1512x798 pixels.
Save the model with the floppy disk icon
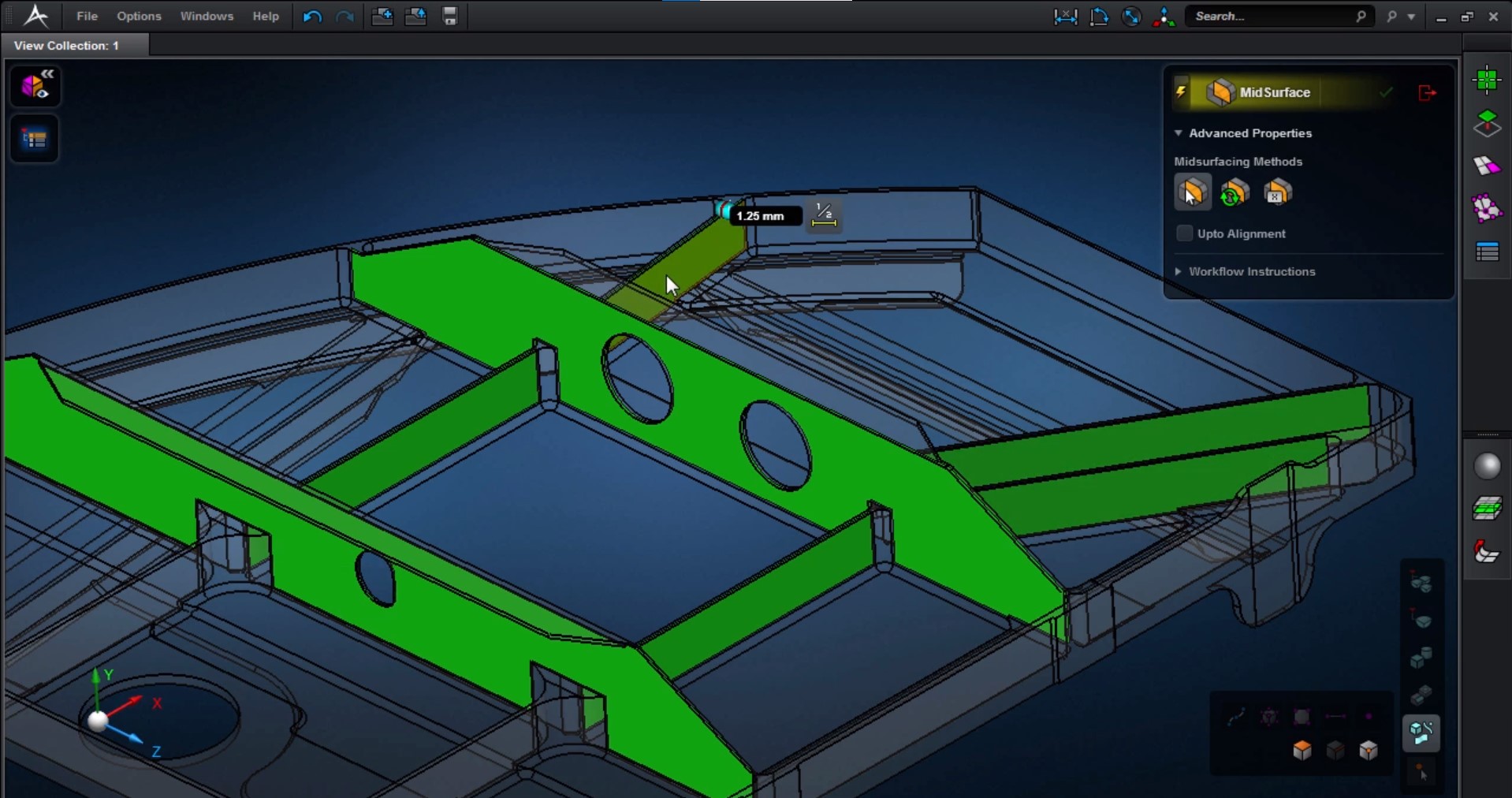450,16
